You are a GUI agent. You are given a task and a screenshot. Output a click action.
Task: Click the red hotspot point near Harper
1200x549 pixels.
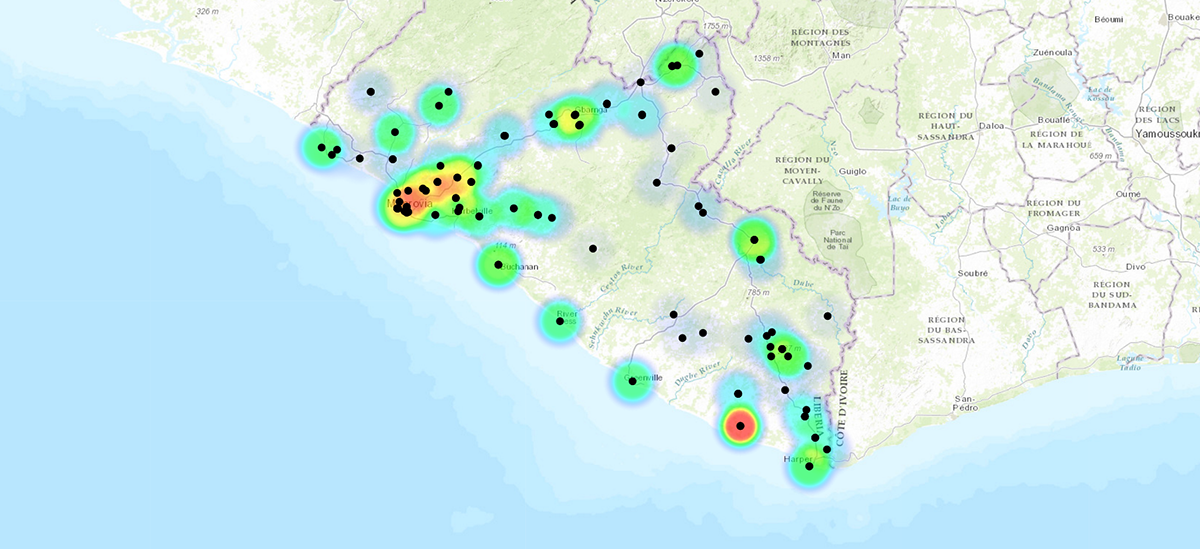point(740,426)
